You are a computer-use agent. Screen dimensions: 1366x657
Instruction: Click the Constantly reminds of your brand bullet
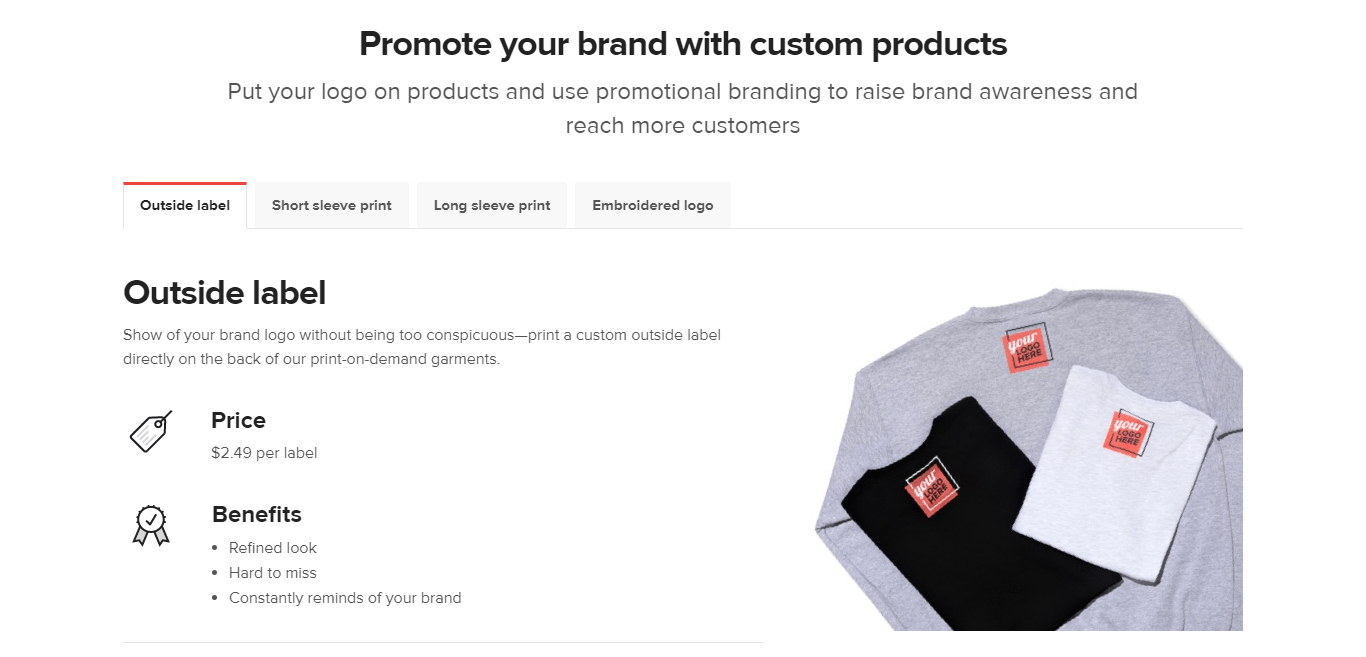pyautogui.click(x=343, y=597)
